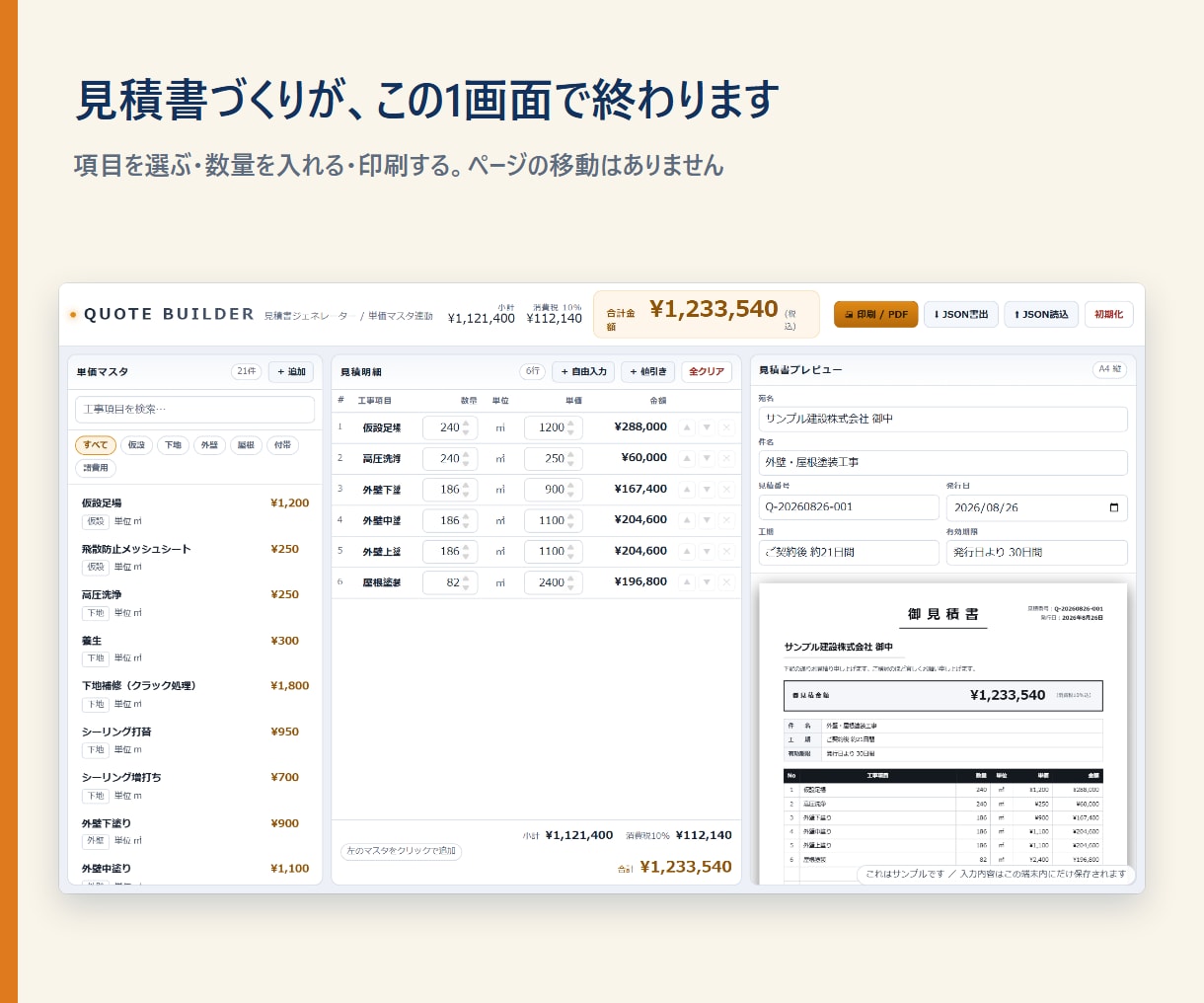Delete the 外壁下塗 row
Screen dimensions: 1204x1003
tap(726, 490)
